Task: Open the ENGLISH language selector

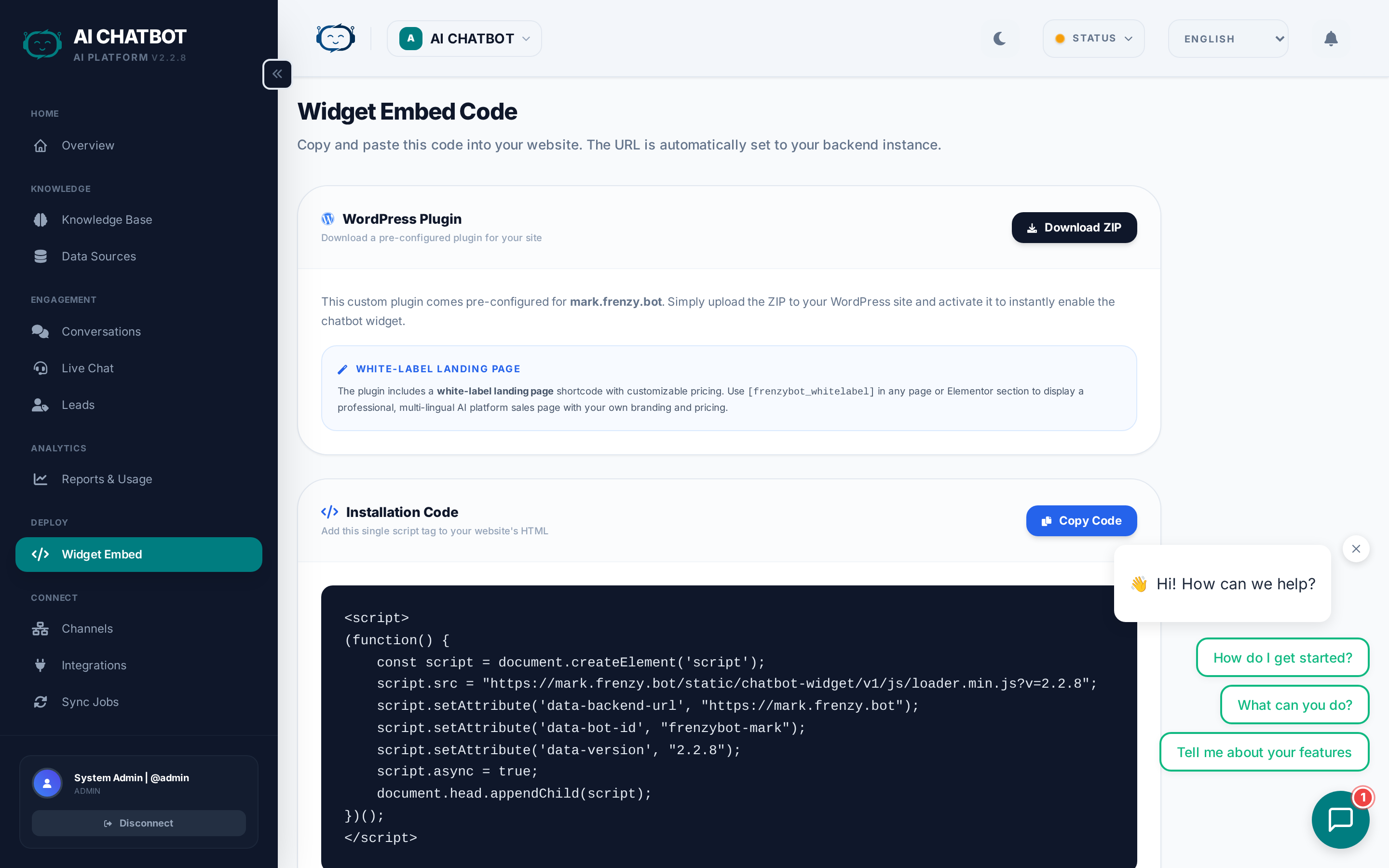Action: pos(1228,39)
